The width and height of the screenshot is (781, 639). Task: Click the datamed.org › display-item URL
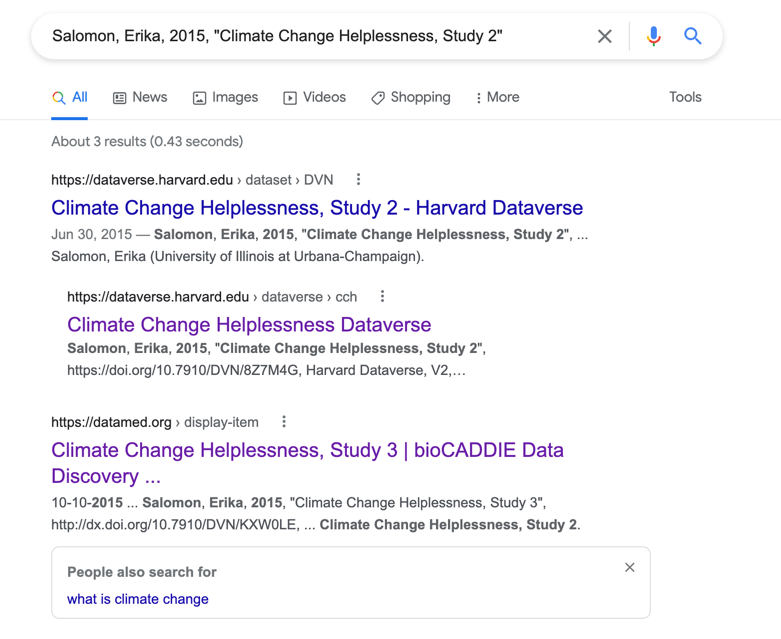click(x=155, y=422)
